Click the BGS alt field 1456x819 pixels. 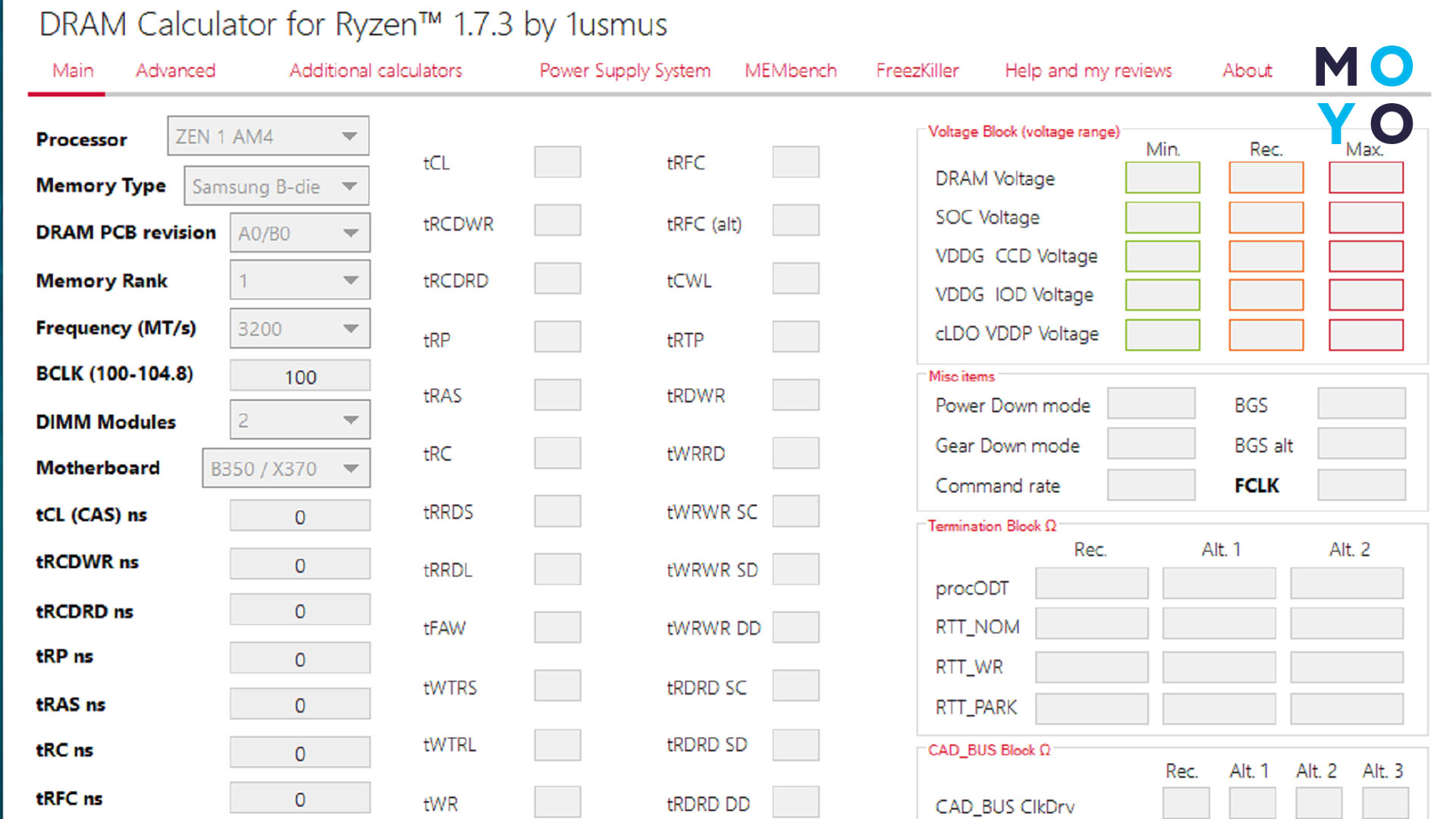tap(1361, 444)
